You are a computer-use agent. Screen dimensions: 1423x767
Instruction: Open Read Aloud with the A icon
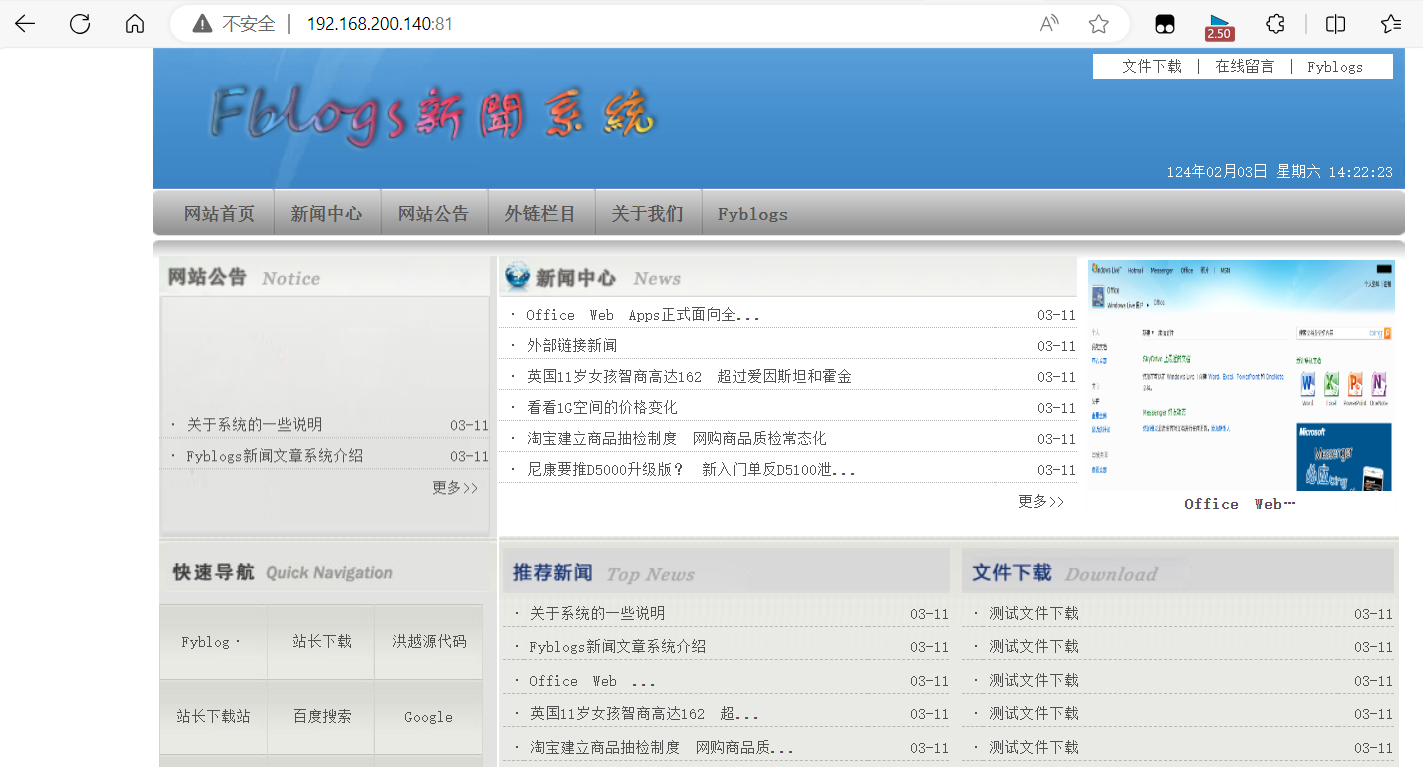point(1048,23)
